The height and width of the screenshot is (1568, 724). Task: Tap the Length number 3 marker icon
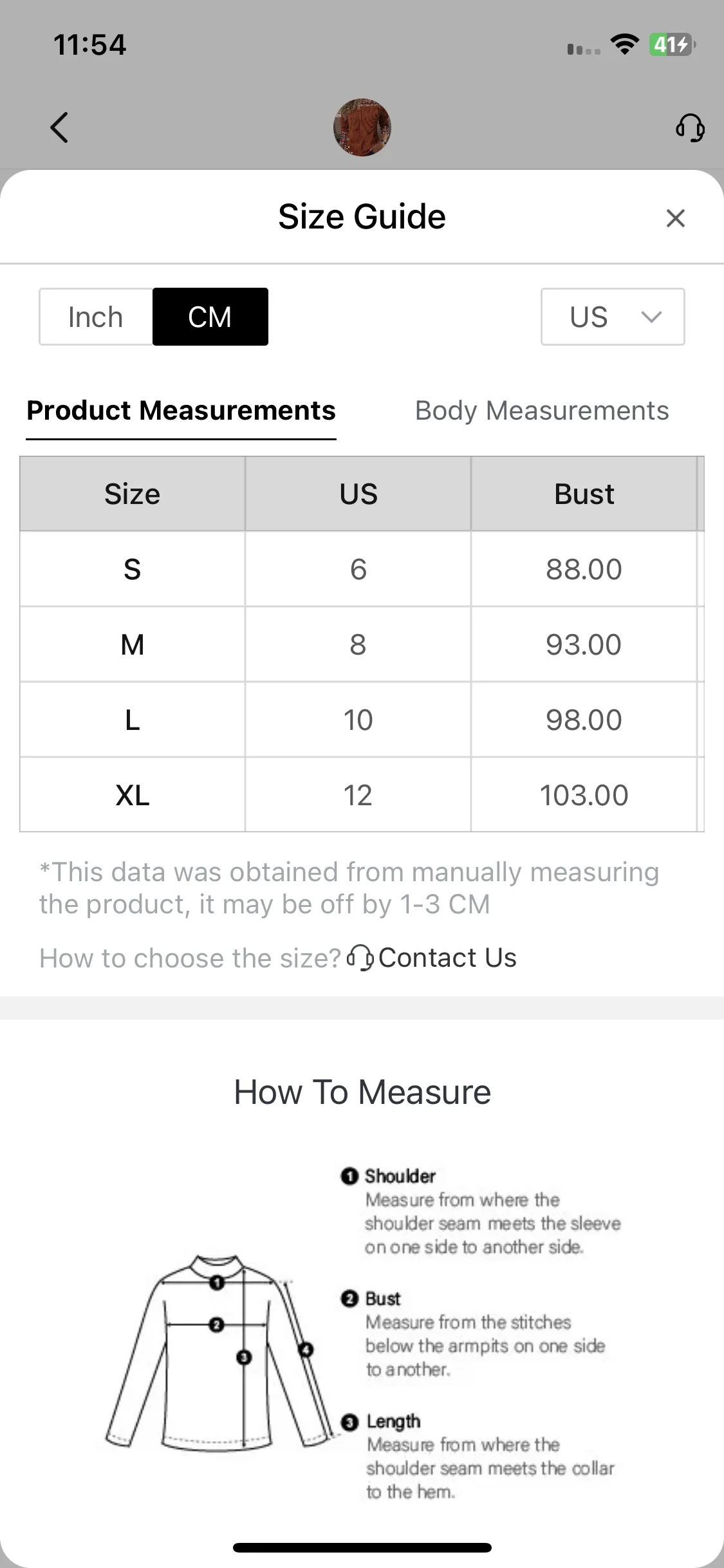click(349, 1422)
